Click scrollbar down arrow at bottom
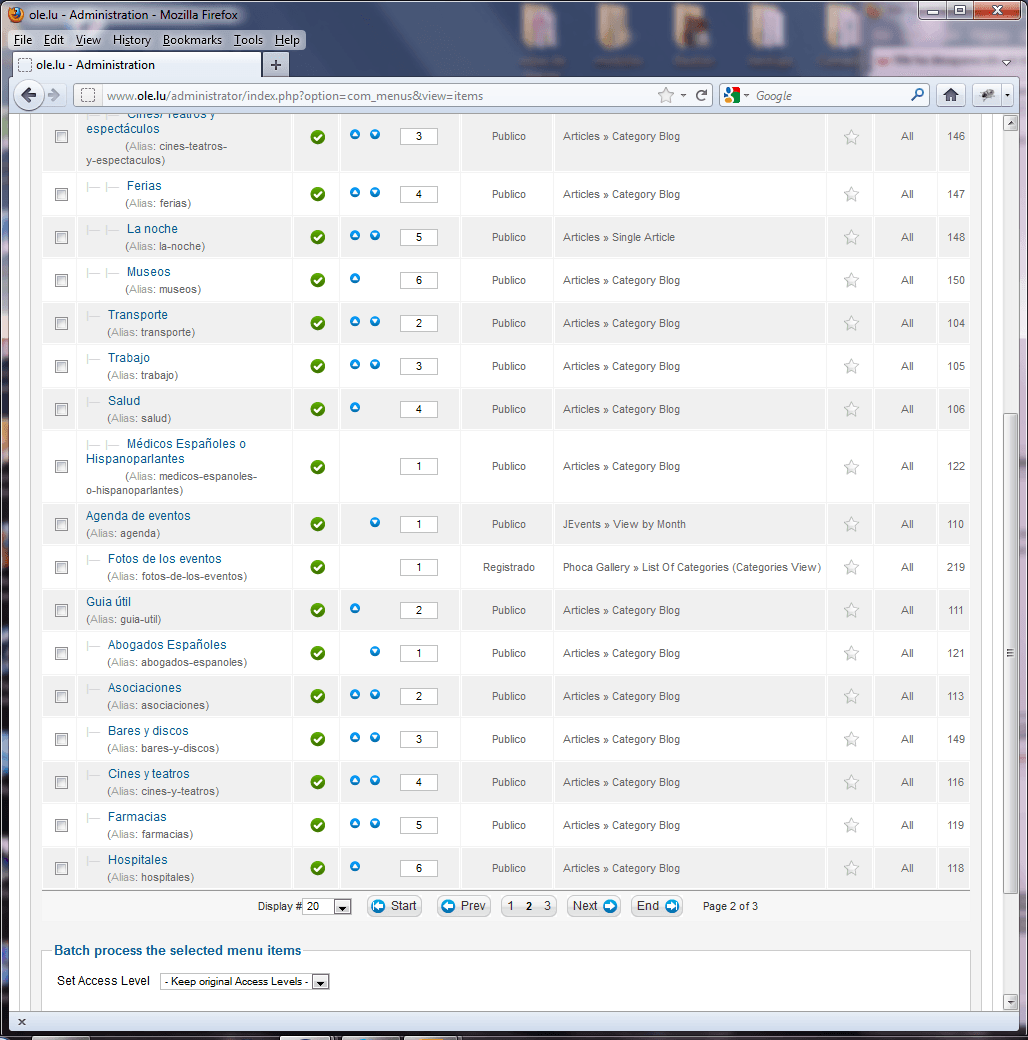The height and width of the screenshot is (1040, 1028). (1010, 1002)
